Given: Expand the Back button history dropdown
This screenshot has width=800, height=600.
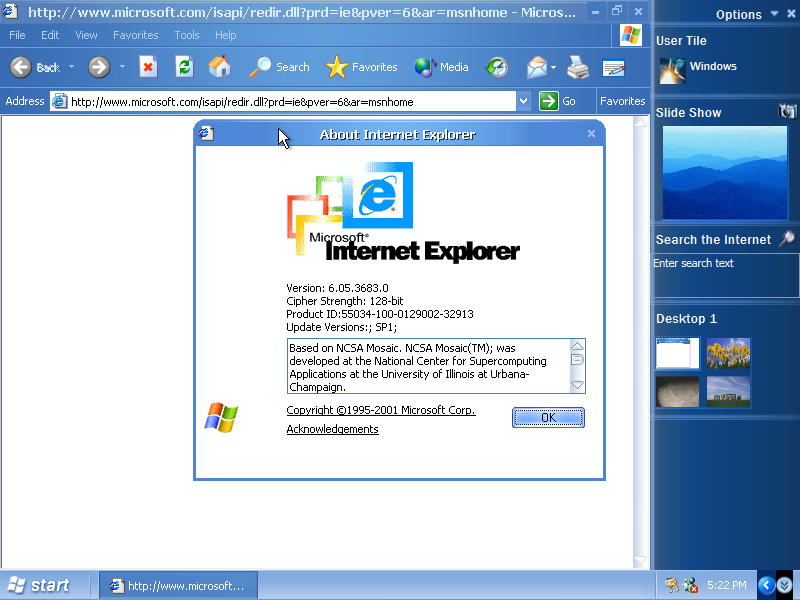Looking at the screenshot, I should [71, 67].
